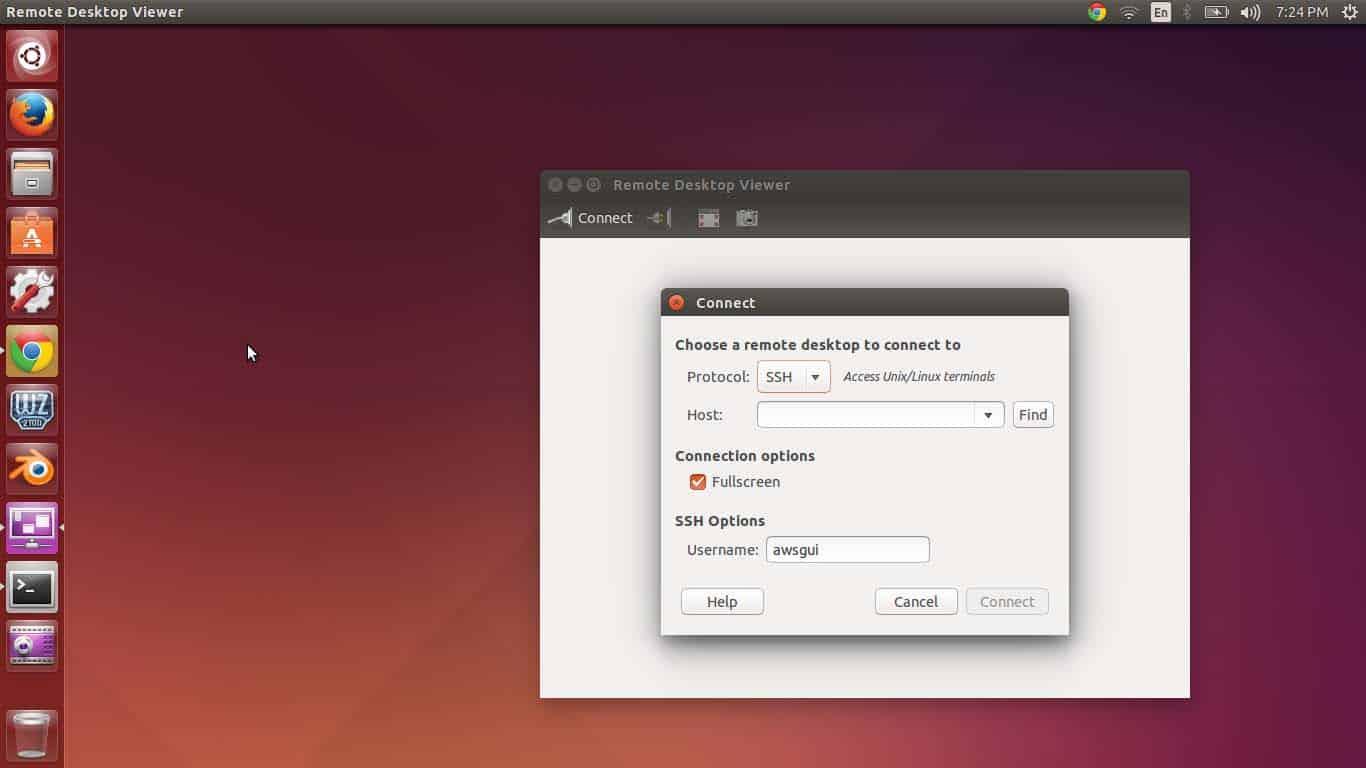Click the Remote Desktop Viewer minimize button
Viewport: 1366px width, 768px height.
574,185
